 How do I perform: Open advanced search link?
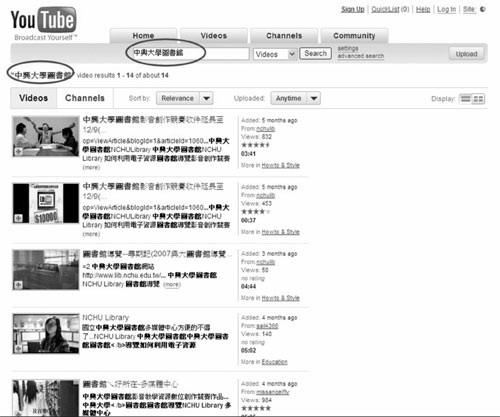361,56
